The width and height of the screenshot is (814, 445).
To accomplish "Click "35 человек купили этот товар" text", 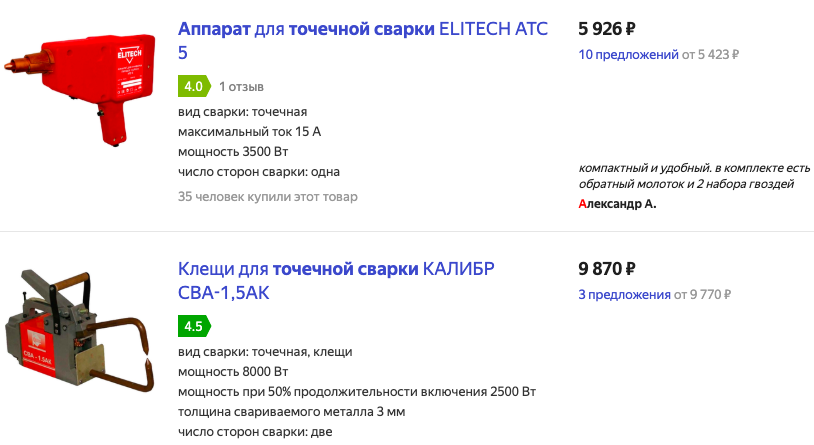I will [267, 196].
